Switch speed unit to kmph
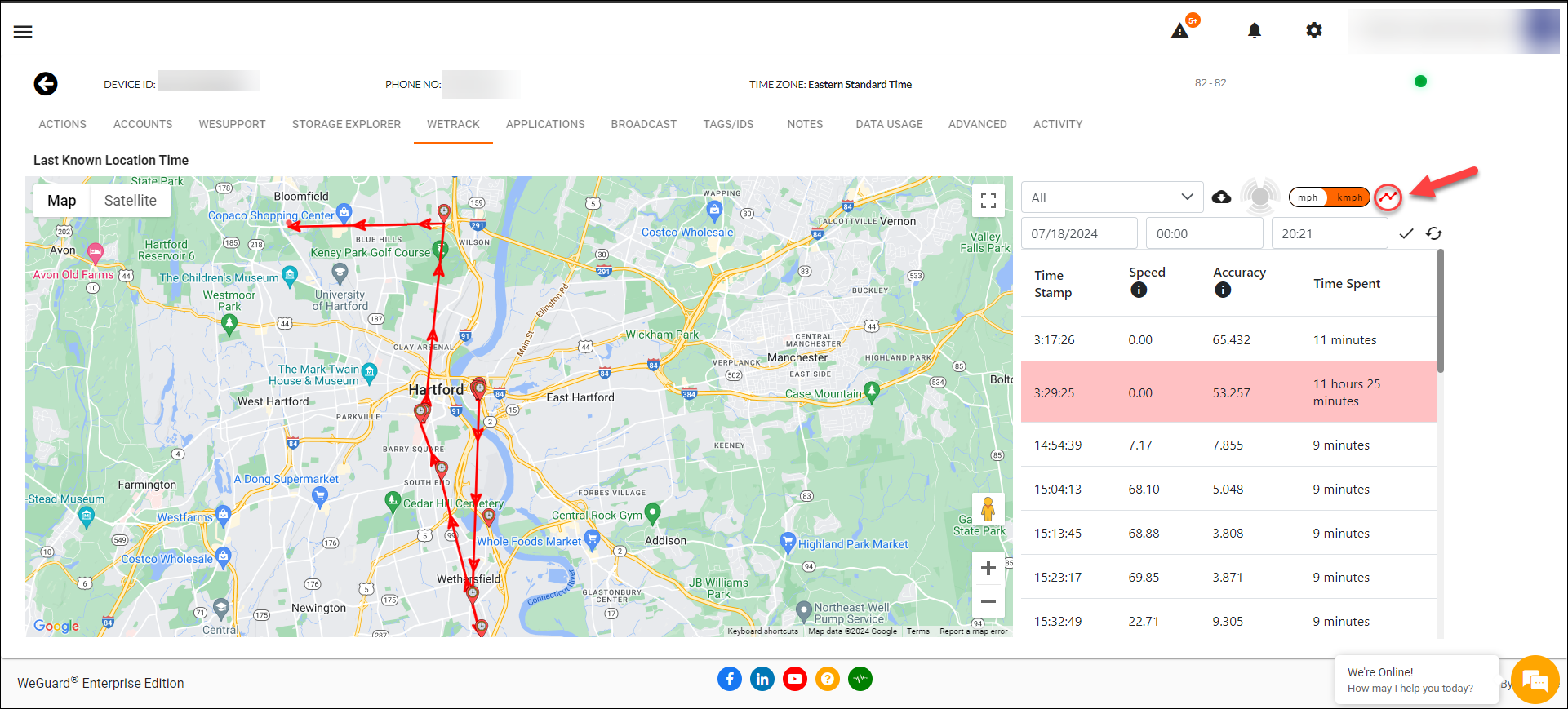This screenshot has width=1568, height=709. [x=1349, y=197]
